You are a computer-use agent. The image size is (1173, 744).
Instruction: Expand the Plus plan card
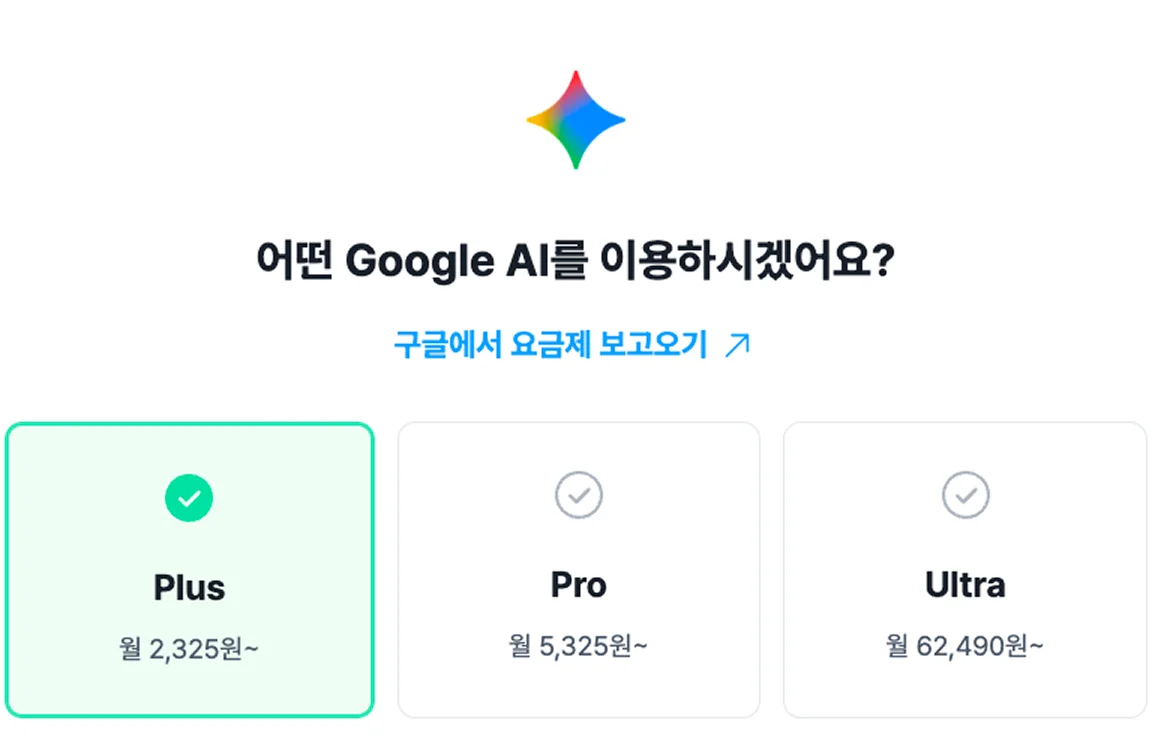189,570
